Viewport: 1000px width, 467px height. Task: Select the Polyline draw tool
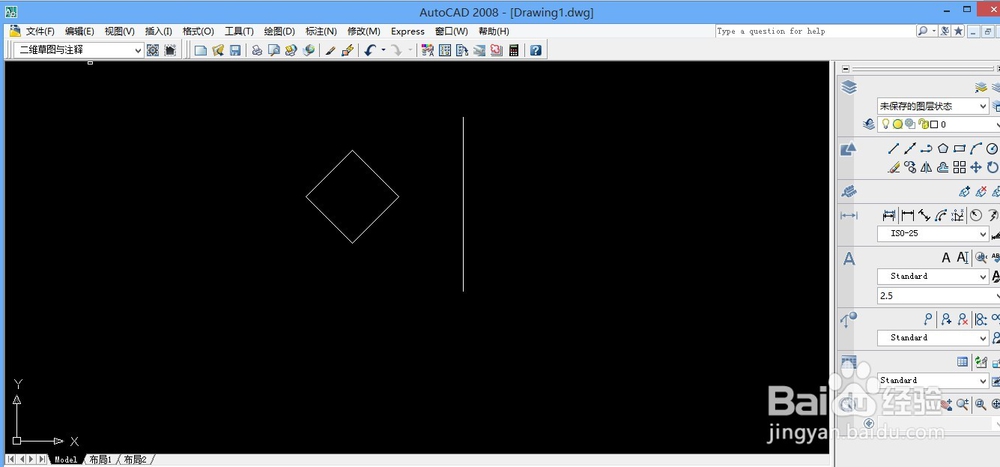tap(927, 149)
